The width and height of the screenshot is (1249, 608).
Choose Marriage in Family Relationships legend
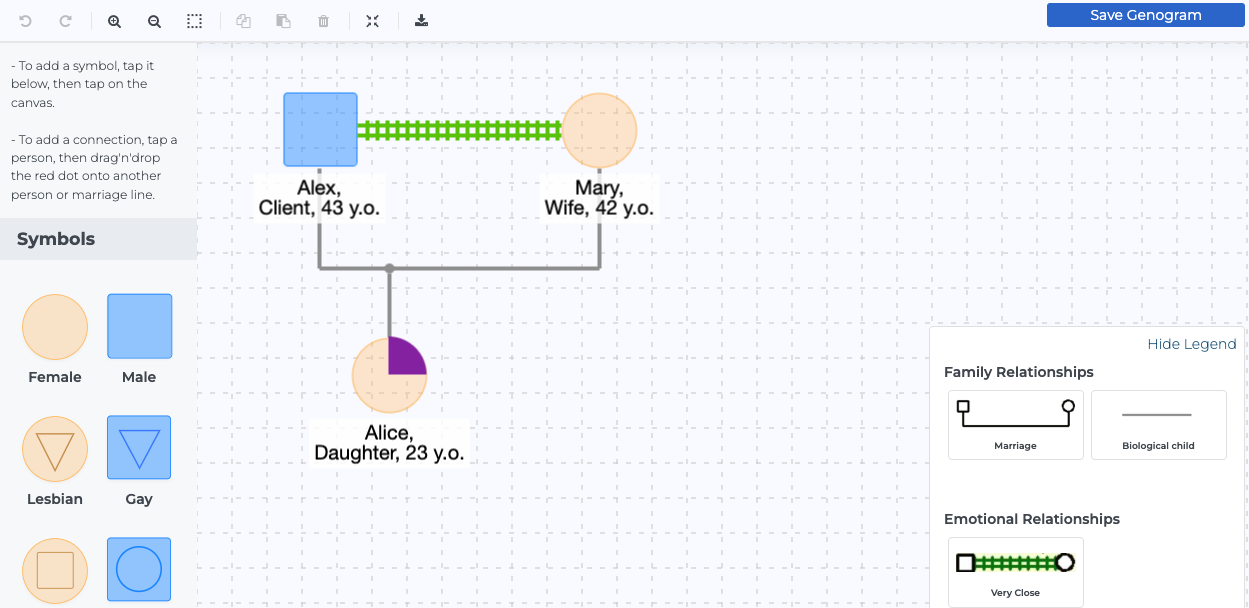tap(1016, 425)
